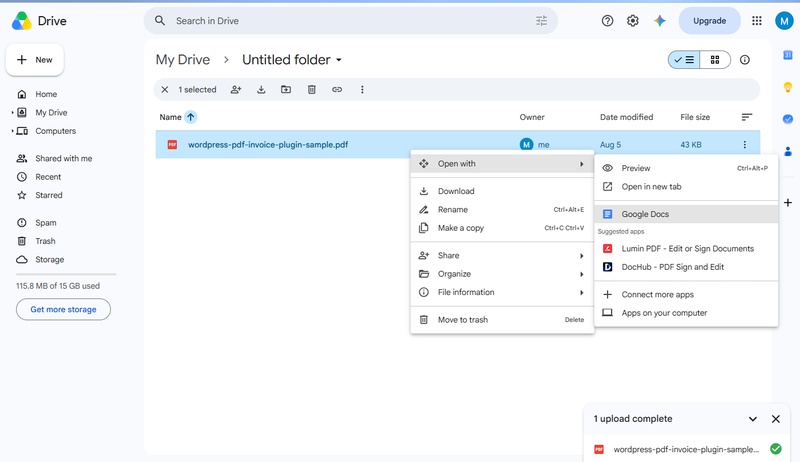
Task: Open Google Tasks side panel icon
Action: [x=788, y=119]
